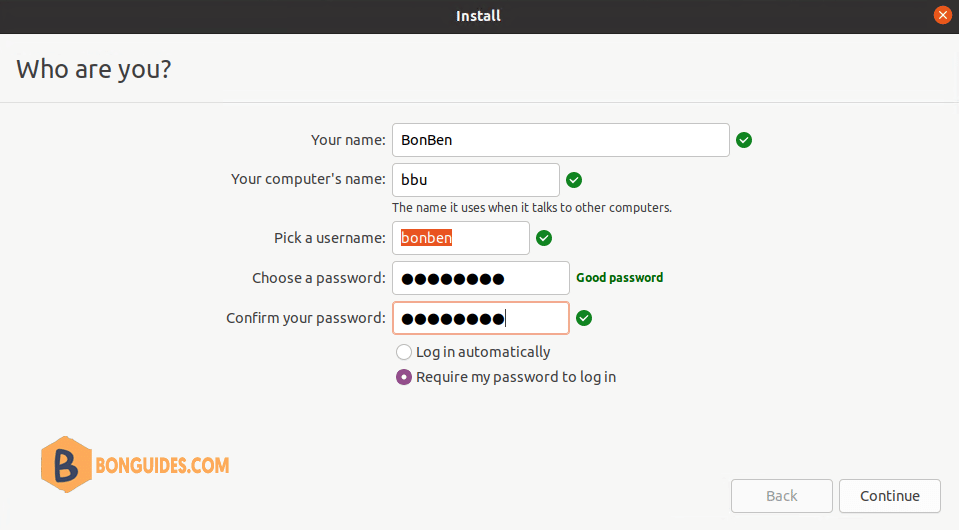Viewport: 959px width, 530px height.
Task: Click the green checkmark beside Your name
Action: point(744,140)
